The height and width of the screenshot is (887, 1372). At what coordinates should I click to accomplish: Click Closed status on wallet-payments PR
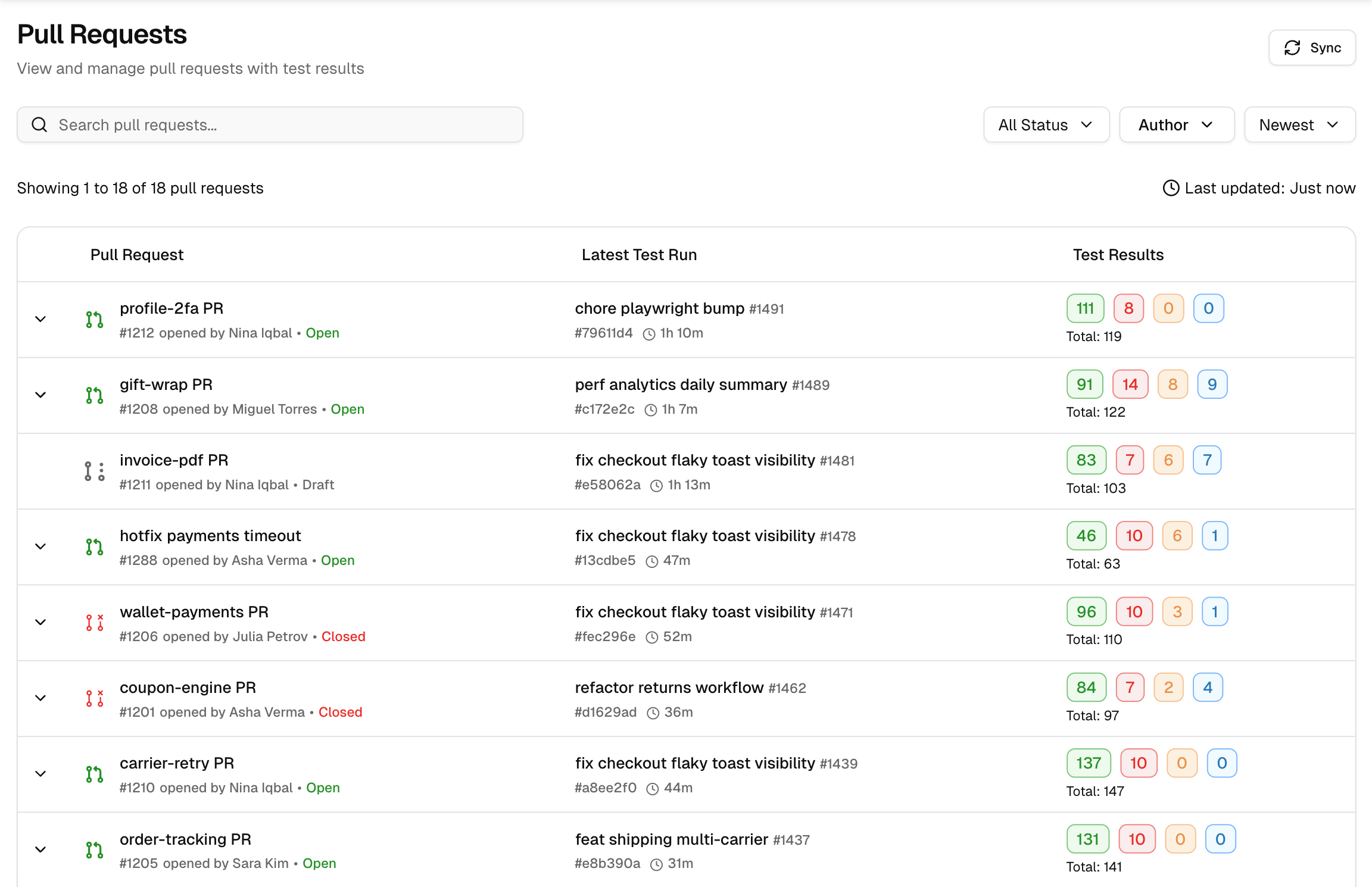[x=344, y=636]
